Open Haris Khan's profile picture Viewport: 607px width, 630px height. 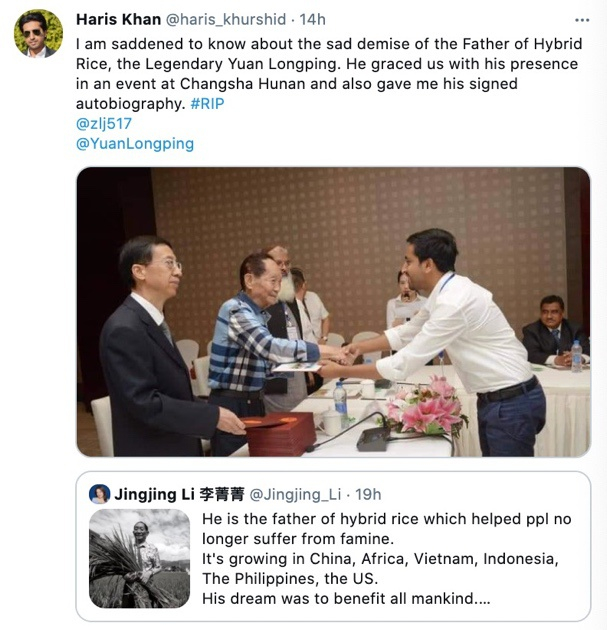point(38,34)
